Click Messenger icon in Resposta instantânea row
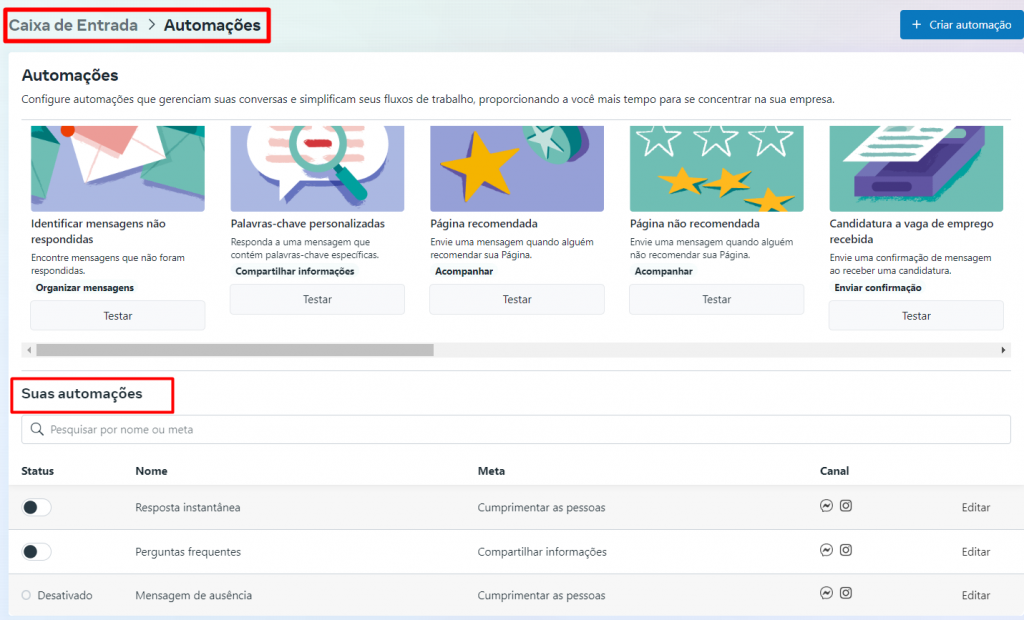1024x620 pixels. click(826, 506)
